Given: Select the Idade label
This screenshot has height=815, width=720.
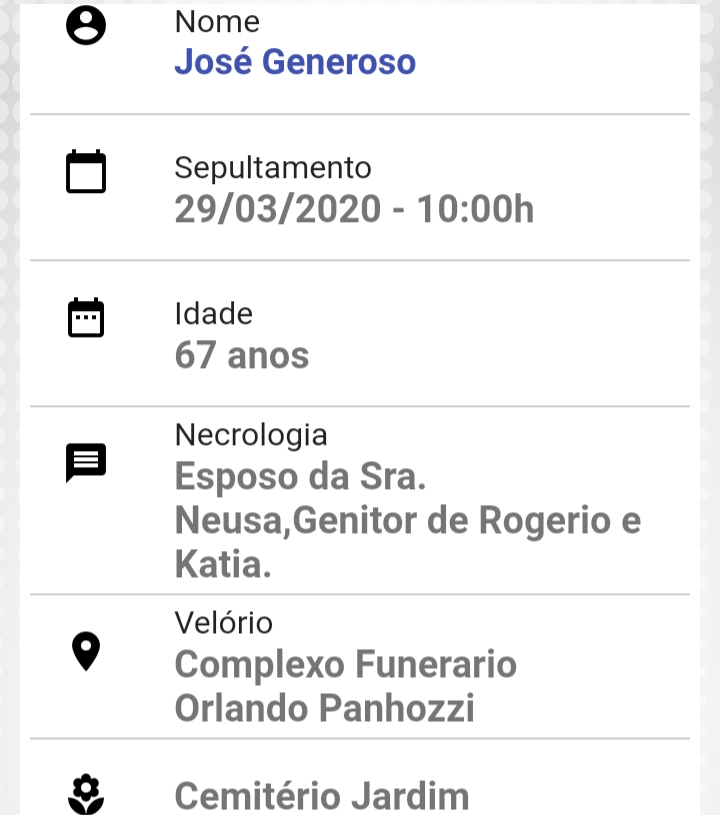Looking at the screenshot, I should (214, 314).
